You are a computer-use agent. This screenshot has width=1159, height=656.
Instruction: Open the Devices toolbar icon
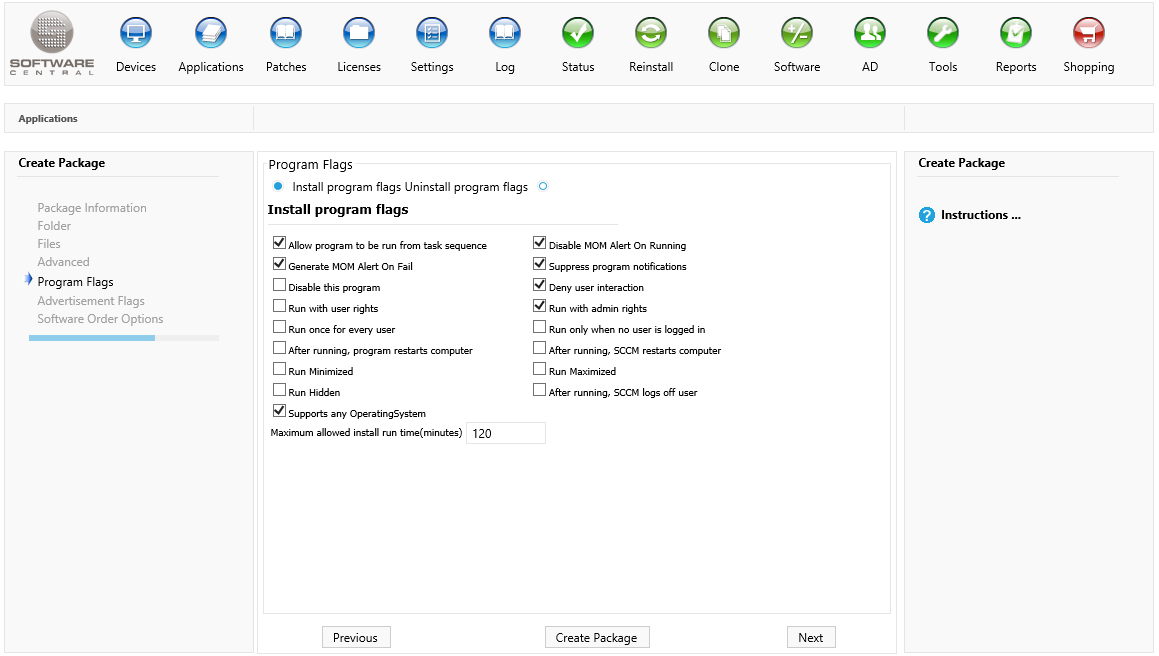coord(136,33)
